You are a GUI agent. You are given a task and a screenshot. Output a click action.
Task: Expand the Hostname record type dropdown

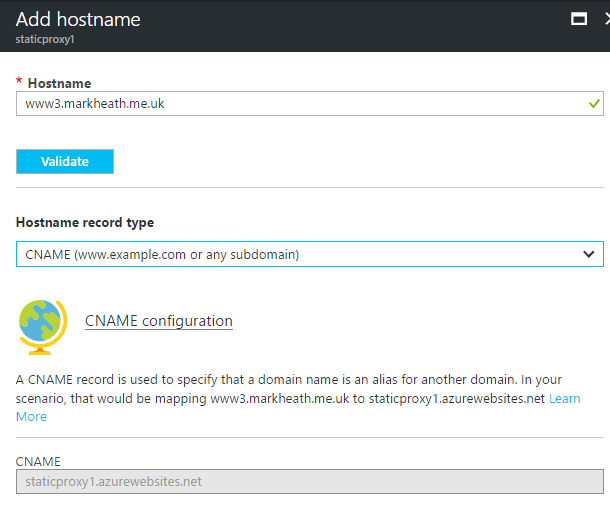point(310,254)
